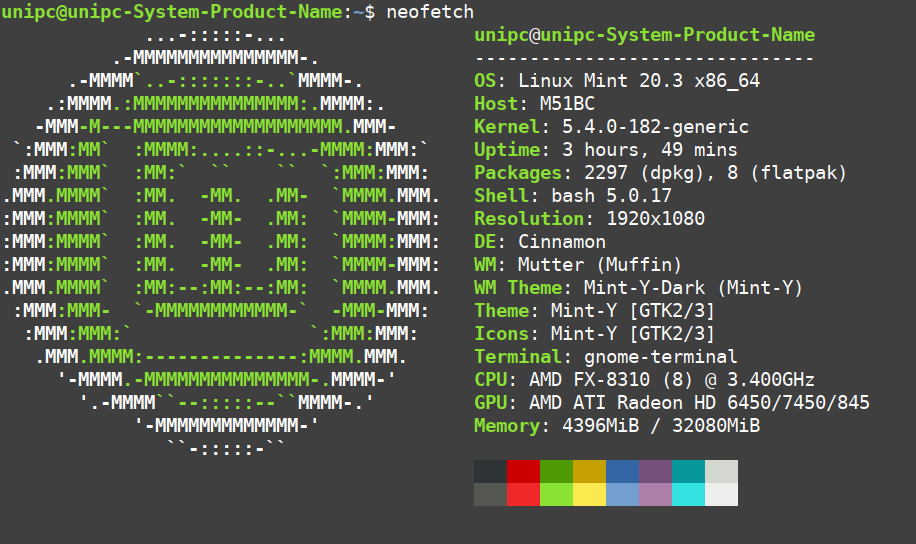Viewport: 916px width, 544px height.
Task: Click the dark blue swatch in top row
Action: [623, 472]
